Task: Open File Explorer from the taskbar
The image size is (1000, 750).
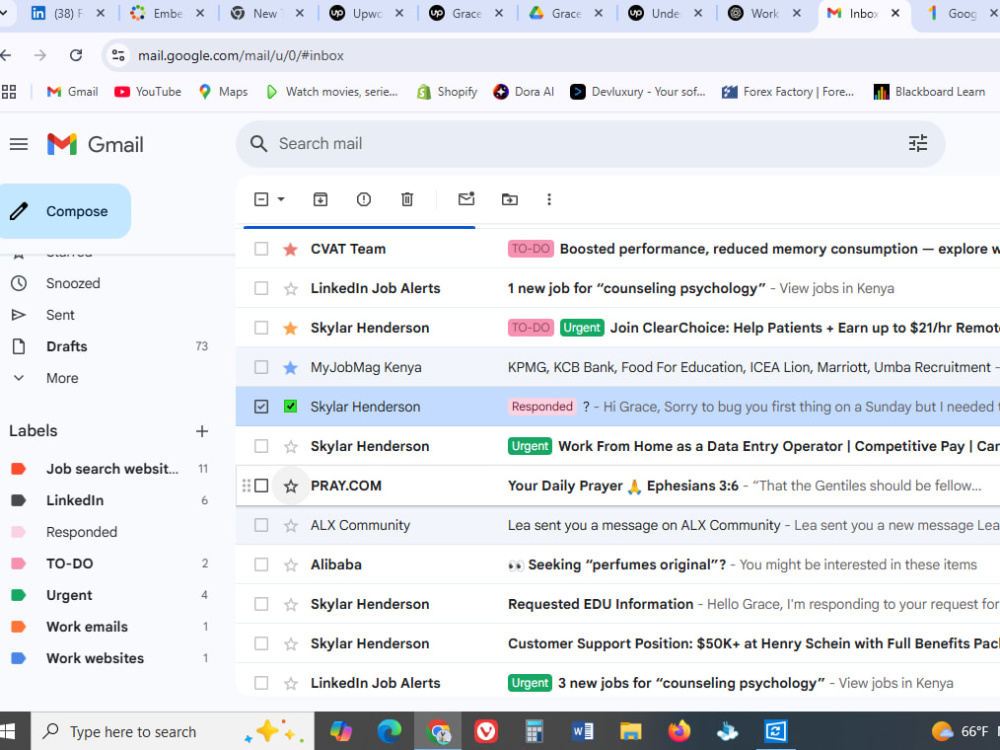Action: click(631, 732)
